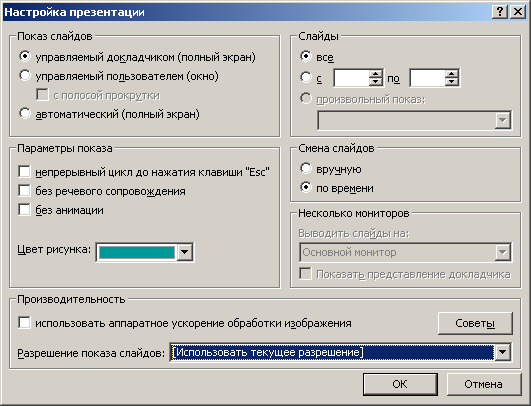531x406 pixels.
Task: Enable hardware graphics acceleration checkbox
Action: click(24, 323)
